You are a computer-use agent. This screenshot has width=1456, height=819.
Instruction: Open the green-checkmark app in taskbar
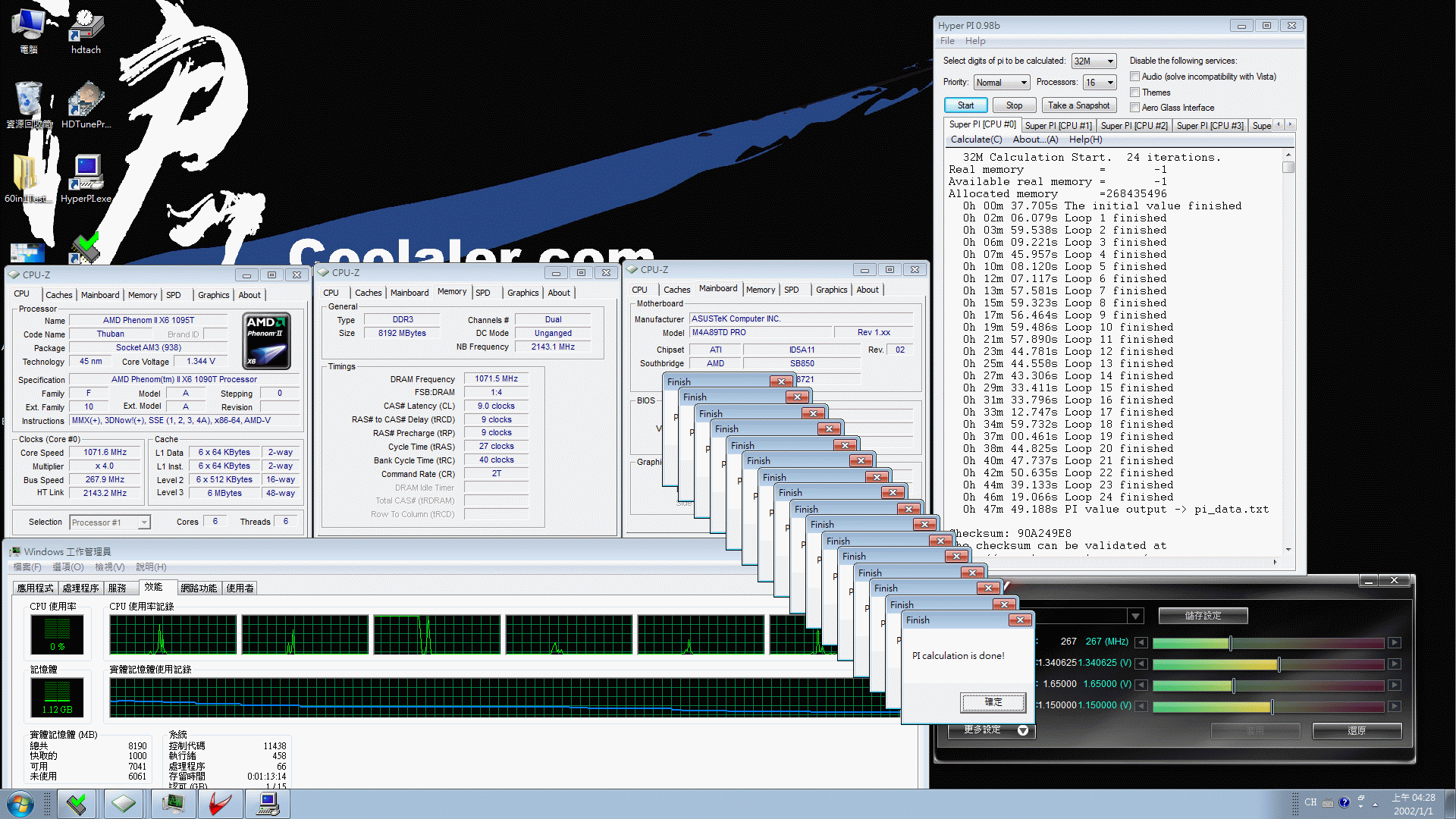pyautogui.click(x=77, y=804)
